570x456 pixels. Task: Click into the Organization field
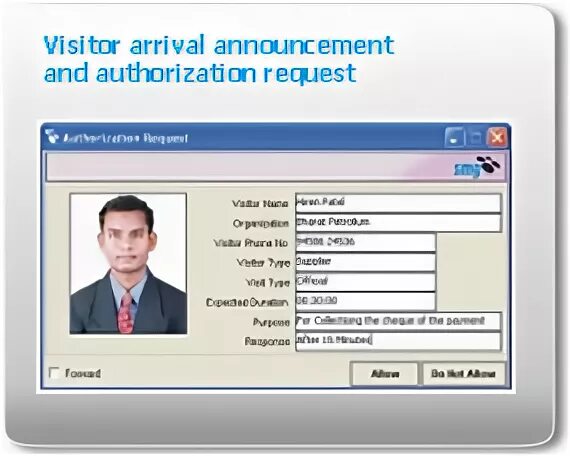click(x=398, y=223)
